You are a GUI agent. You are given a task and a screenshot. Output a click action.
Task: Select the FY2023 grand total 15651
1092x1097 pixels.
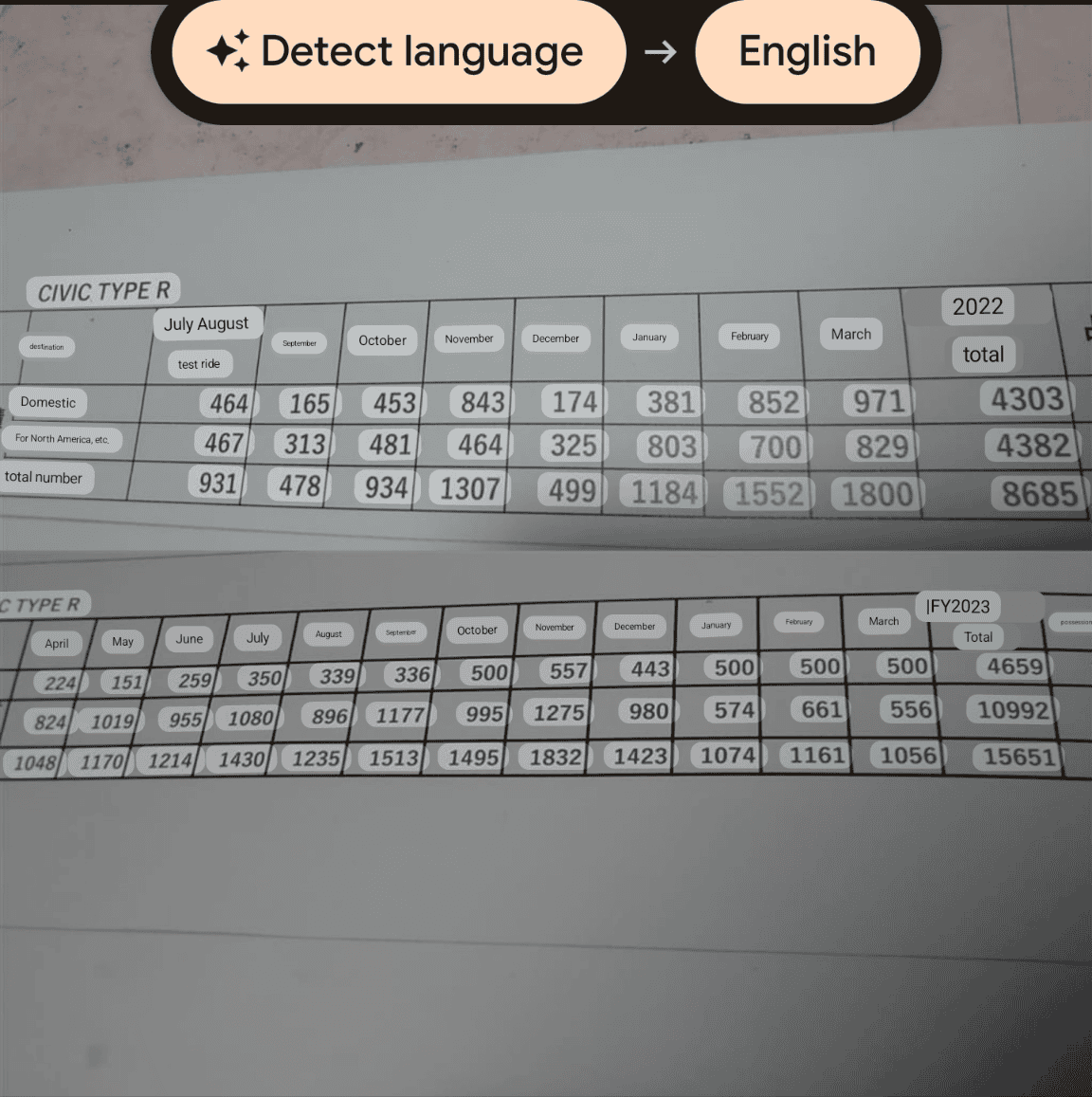tap(1018, 757)
